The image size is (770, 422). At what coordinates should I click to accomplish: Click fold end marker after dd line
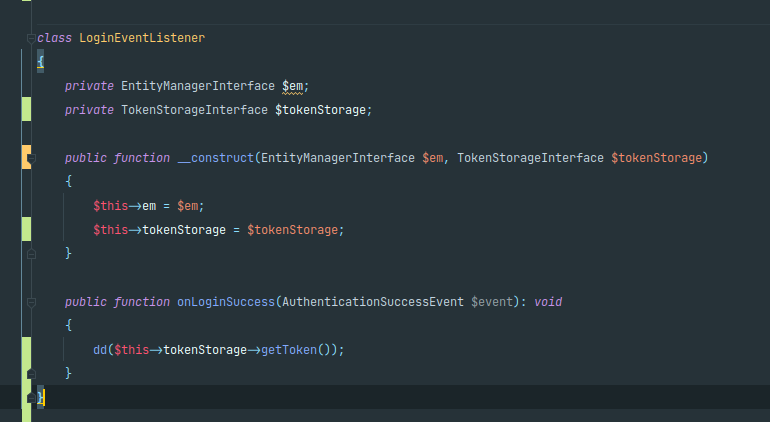31,374
